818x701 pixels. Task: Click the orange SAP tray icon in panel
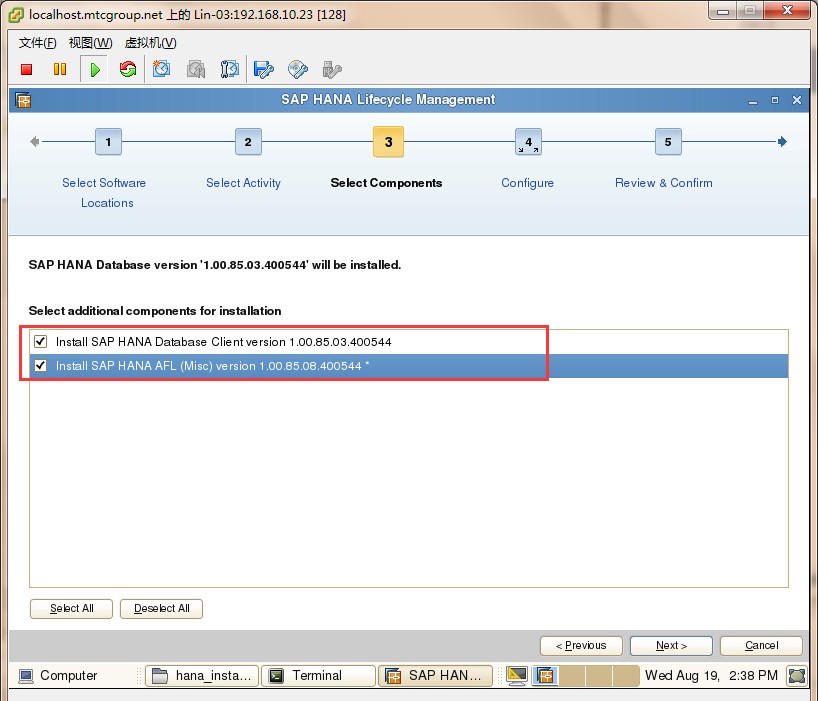[545, 676]
